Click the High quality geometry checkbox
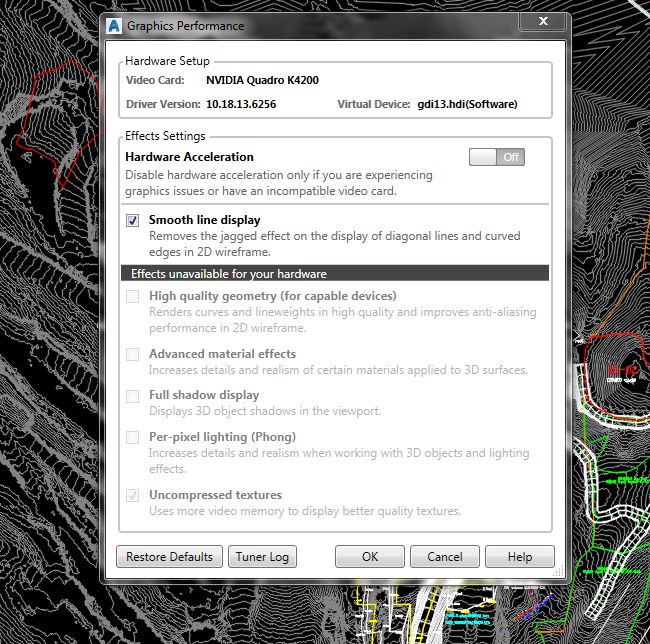The width and height of the screenshot is (650, 644). click(x=133, y=296)
